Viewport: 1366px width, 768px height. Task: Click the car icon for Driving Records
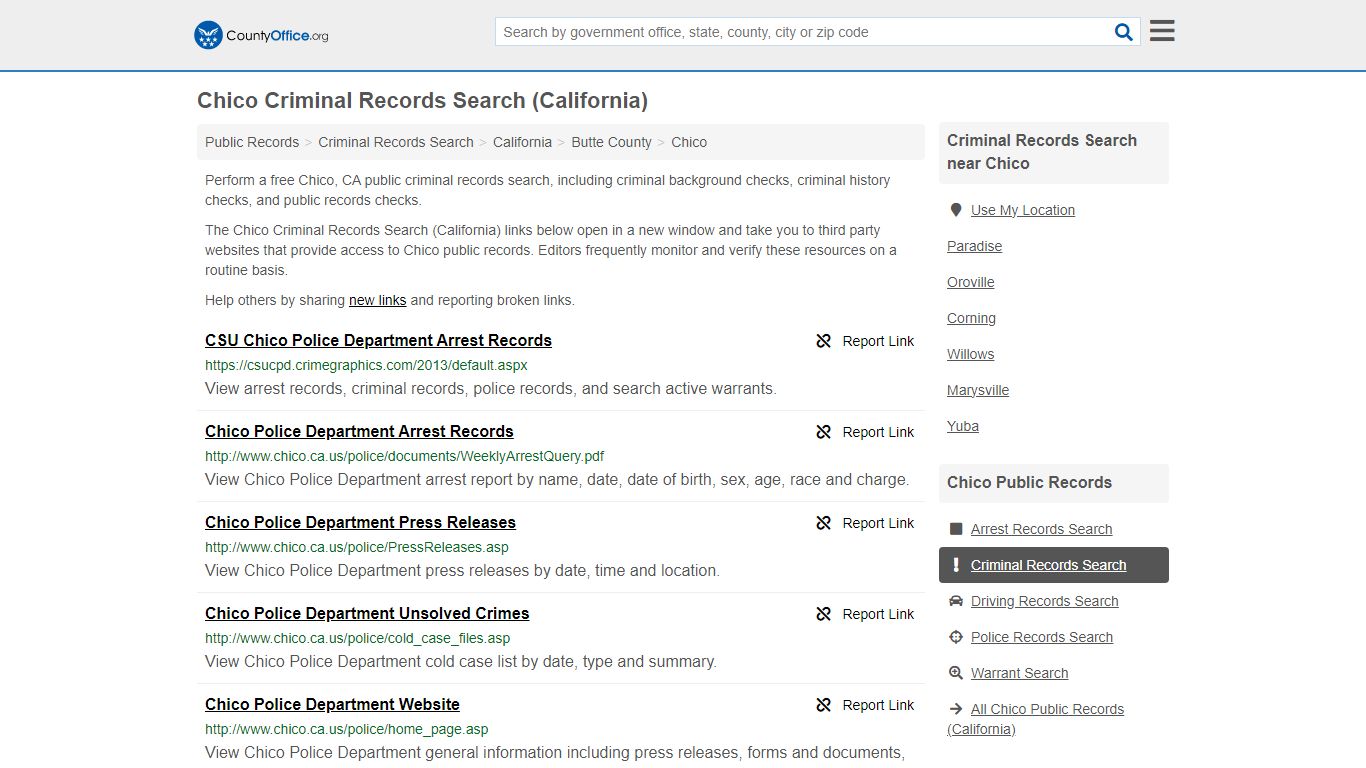(956, 601)
